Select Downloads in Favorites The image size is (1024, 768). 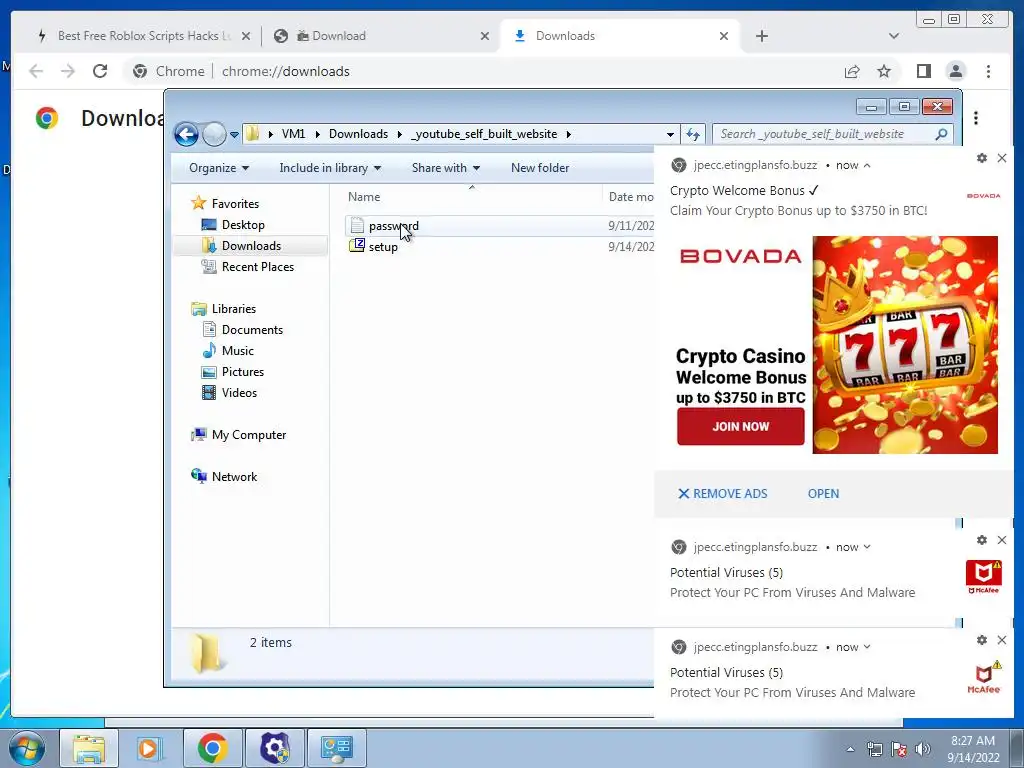[x=251, y=246]
